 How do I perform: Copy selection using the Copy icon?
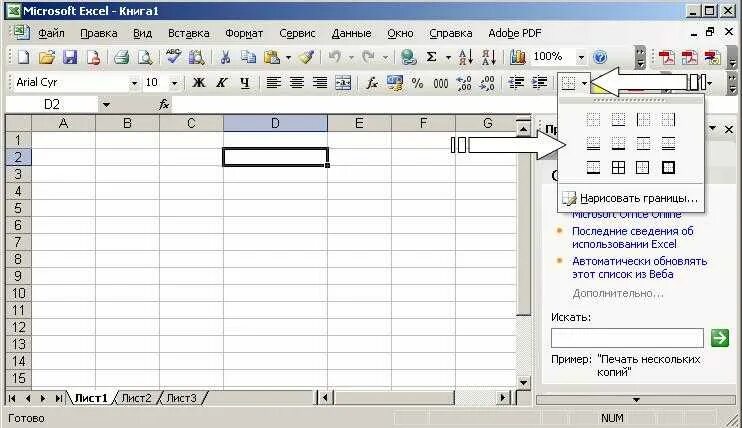[x=248, y=57]
